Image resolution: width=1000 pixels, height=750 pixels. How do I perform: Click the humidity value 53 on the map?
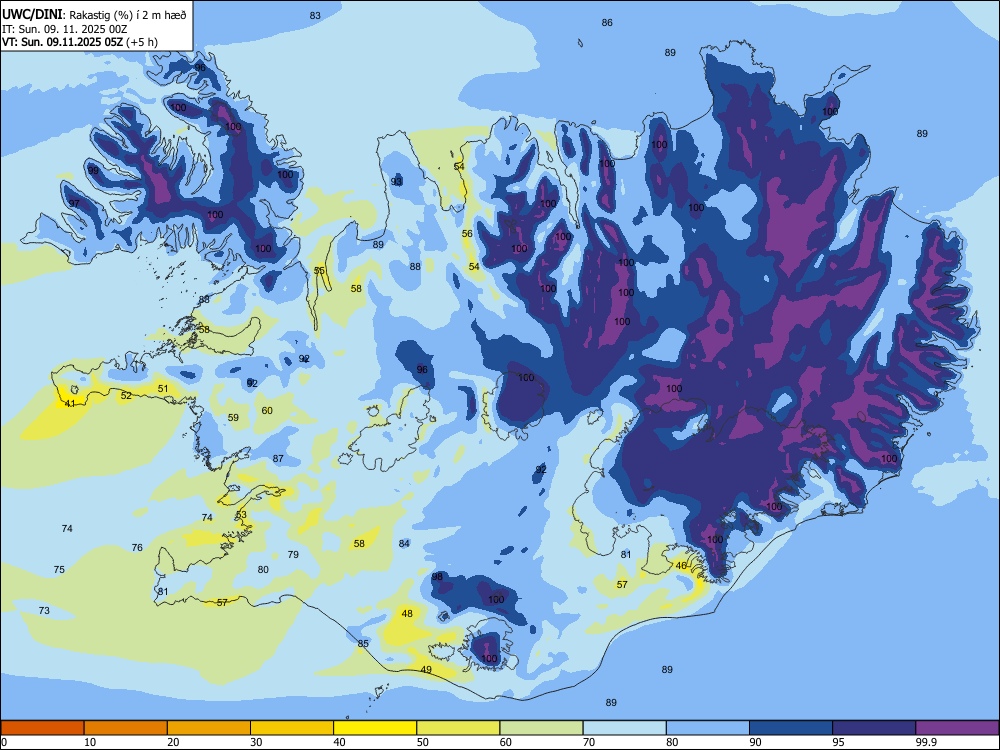coord(241,515)
